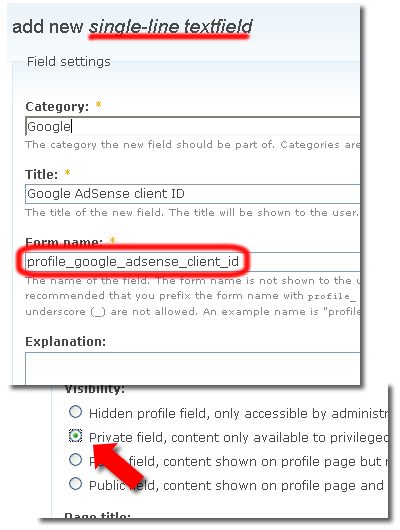Viewport: 400px width, 530px height.
Task: Select the Public field radio button
Action: tap(75, 484)
